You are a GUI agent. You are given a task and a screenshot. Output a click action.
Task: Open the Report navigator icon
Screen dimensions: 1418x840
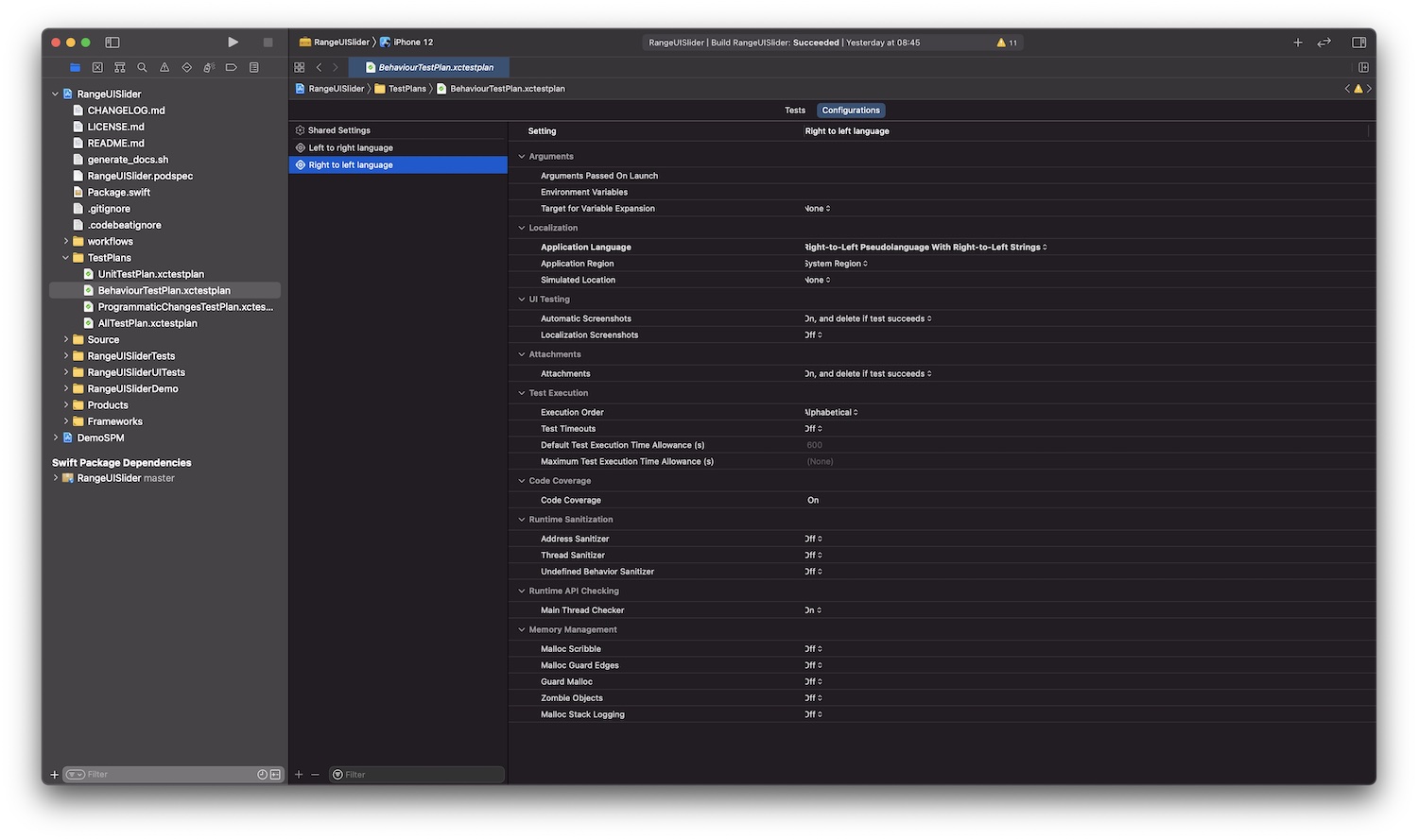click(x=253, y=68)
